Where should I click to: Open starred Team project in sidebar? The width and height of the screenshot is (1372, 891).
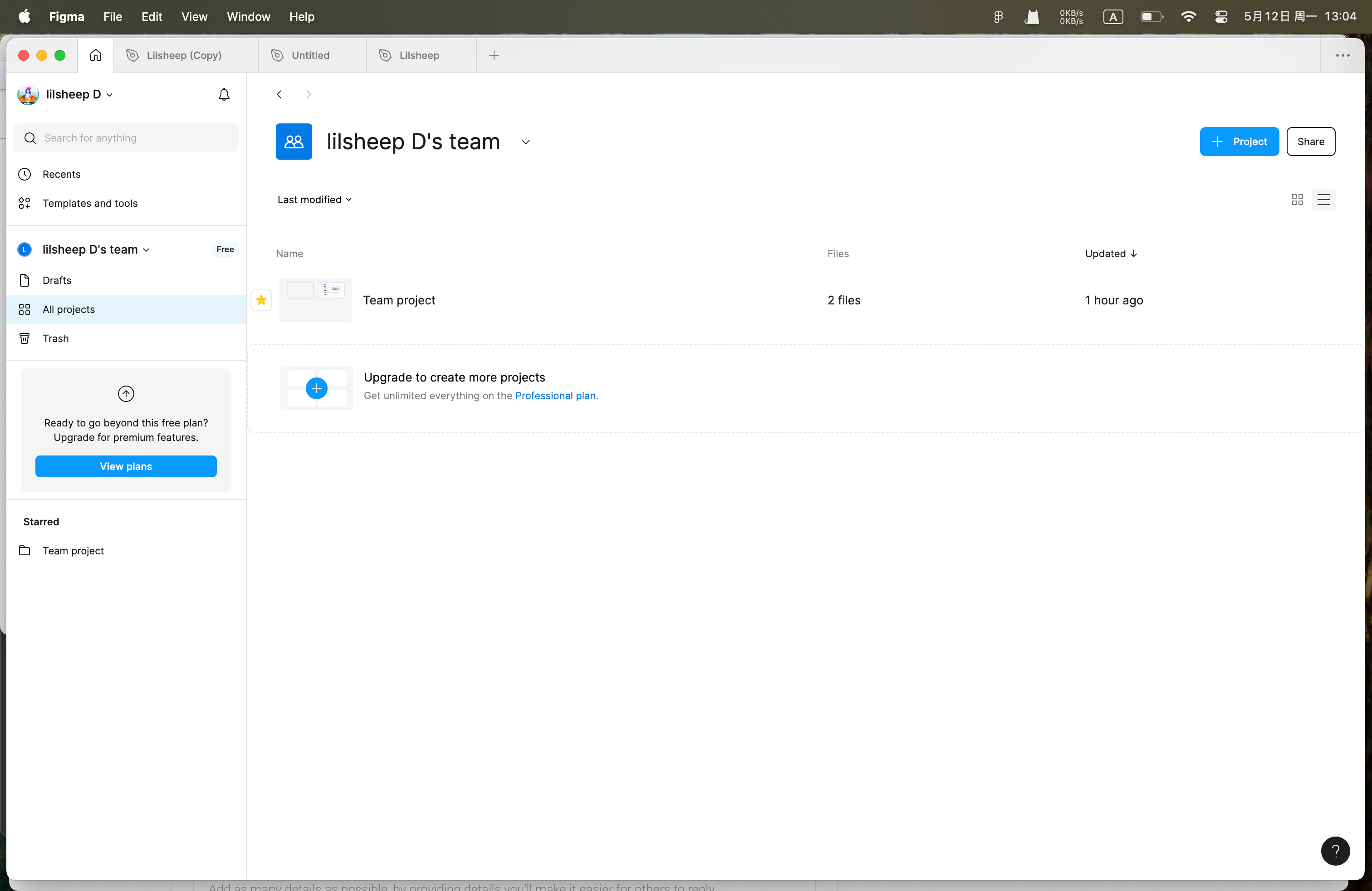pos(126,550)
